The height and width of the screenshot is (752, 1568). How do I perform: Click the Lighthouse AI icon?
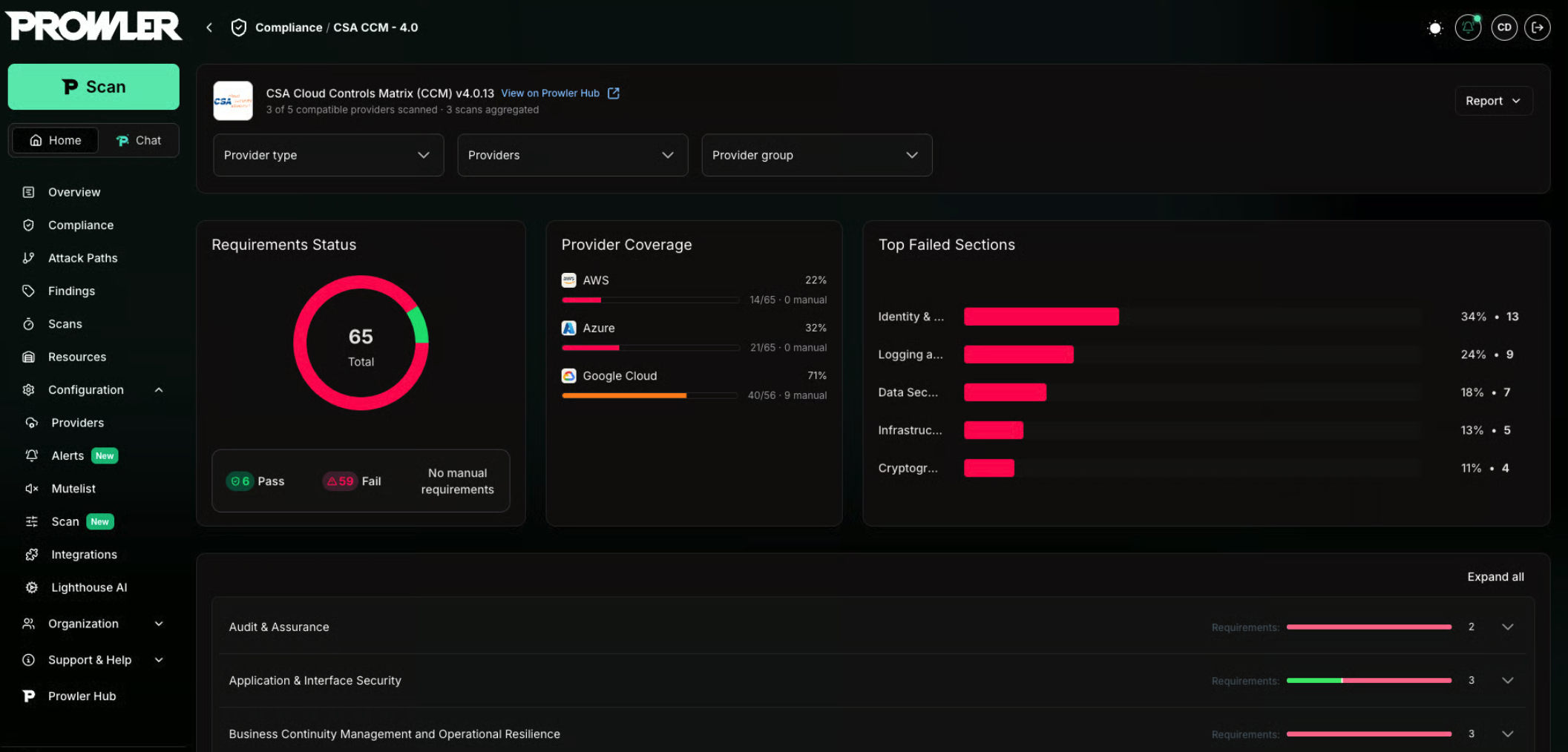[x=31, y=587]
